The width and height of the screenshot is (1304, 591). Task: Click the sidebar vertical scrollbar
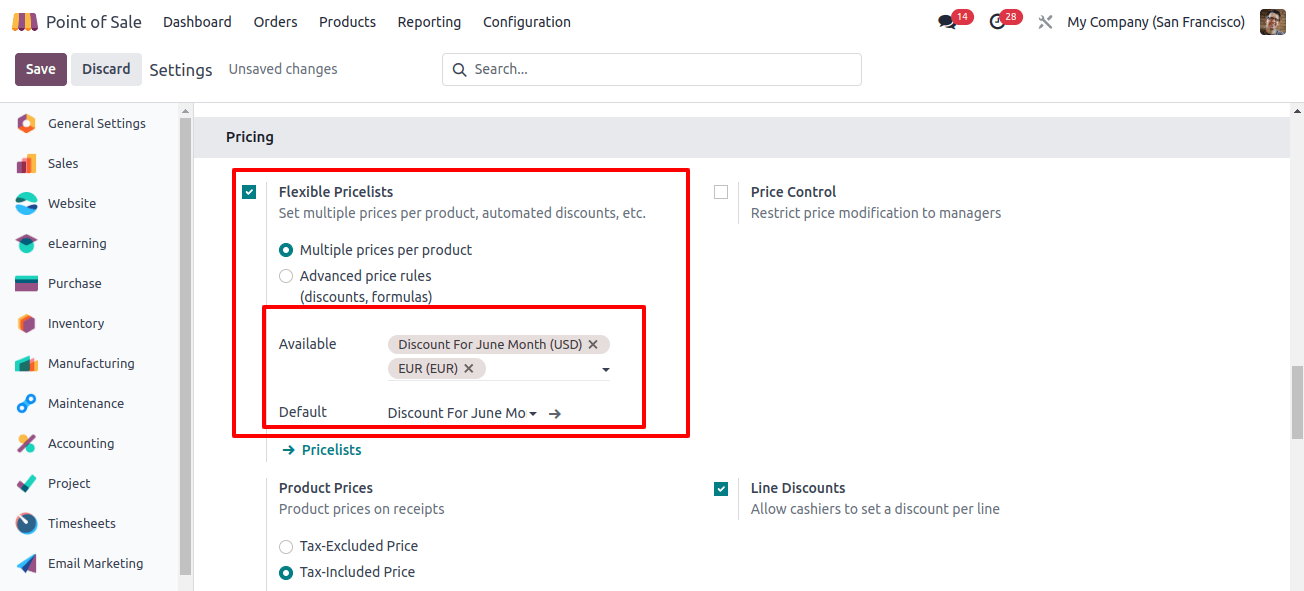click(186, 346)
